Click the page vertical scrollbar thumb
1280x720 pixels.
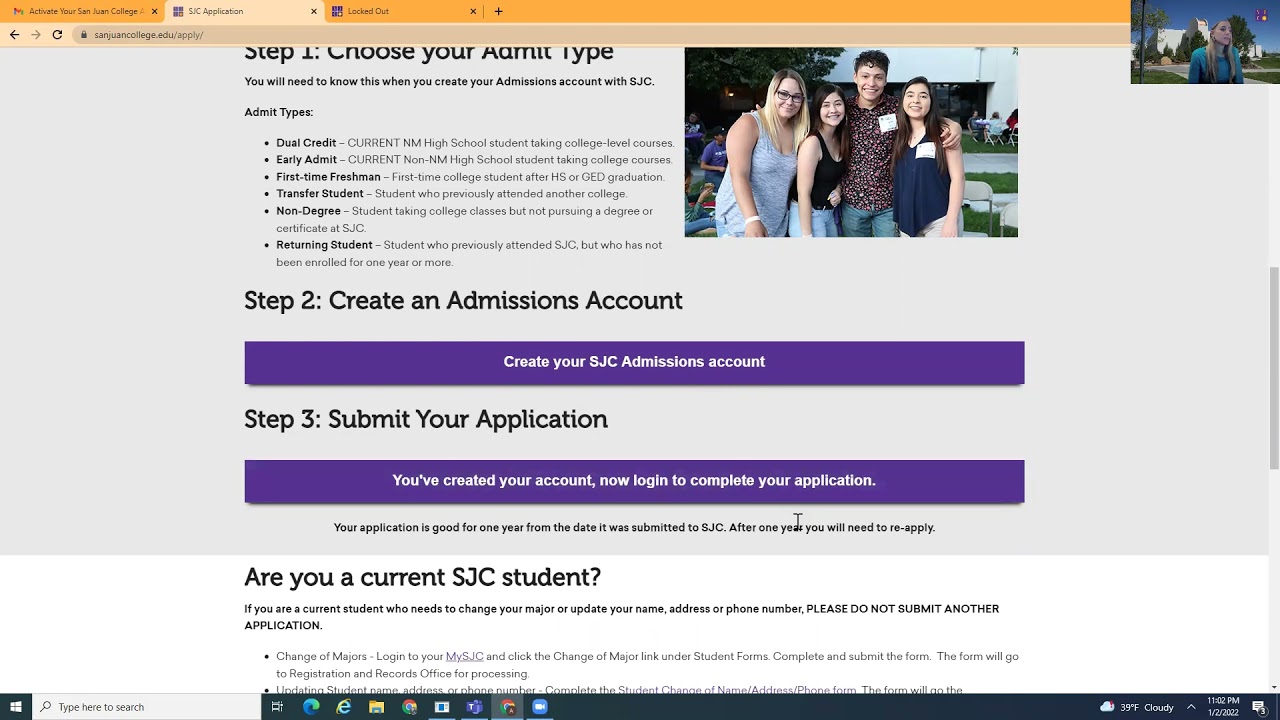click(x=1273, y=367)
